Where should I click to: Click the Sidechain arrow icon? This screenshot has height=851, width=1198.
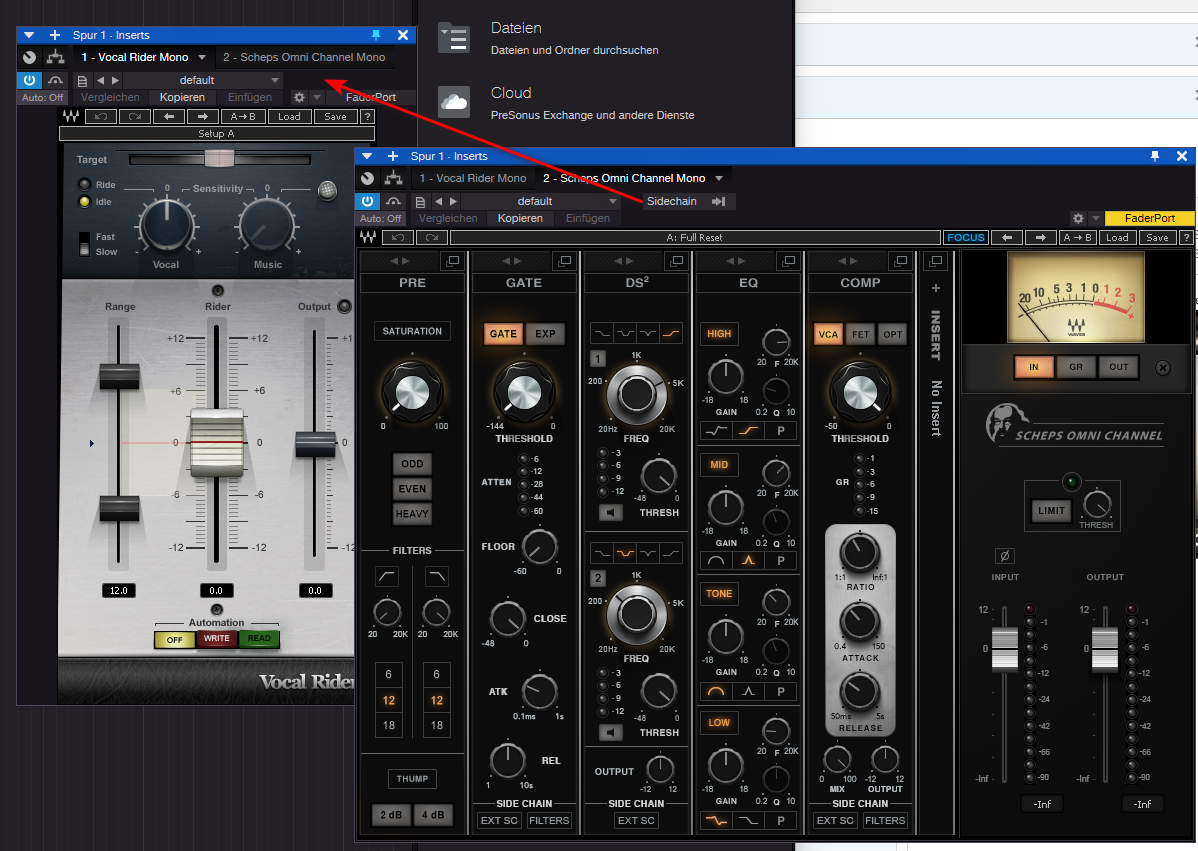[718, 202]
